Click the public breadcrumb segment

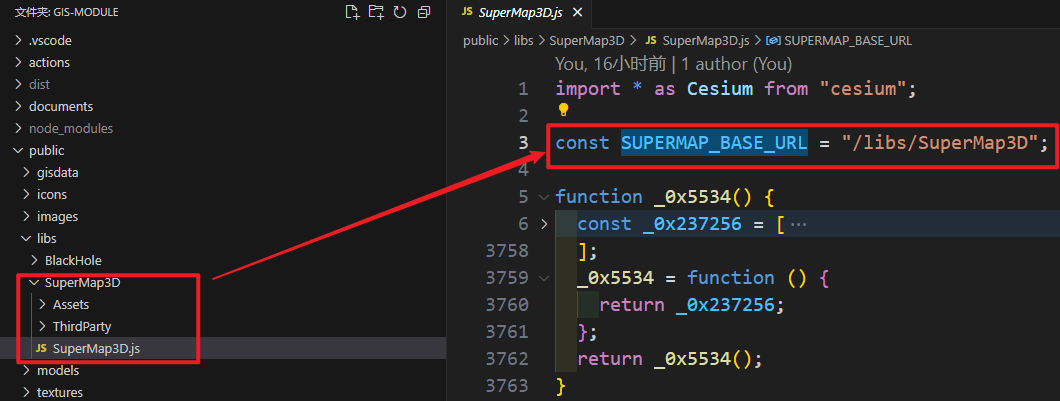481,41
